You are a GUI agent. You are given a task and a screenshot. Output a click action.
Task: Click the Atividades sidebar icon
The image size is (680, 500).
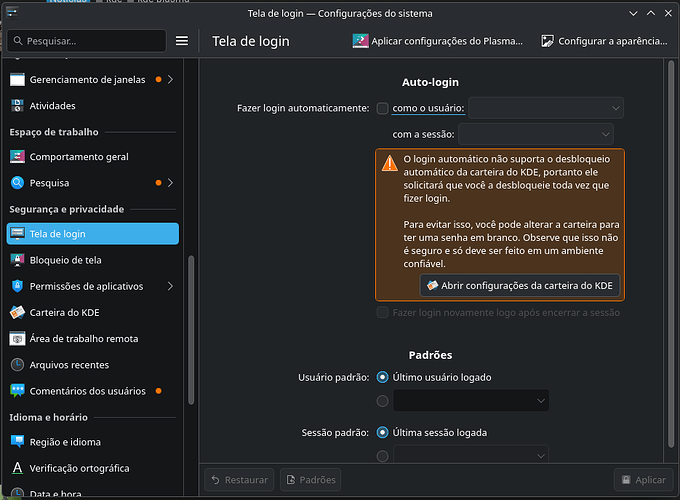click(17, 105)
